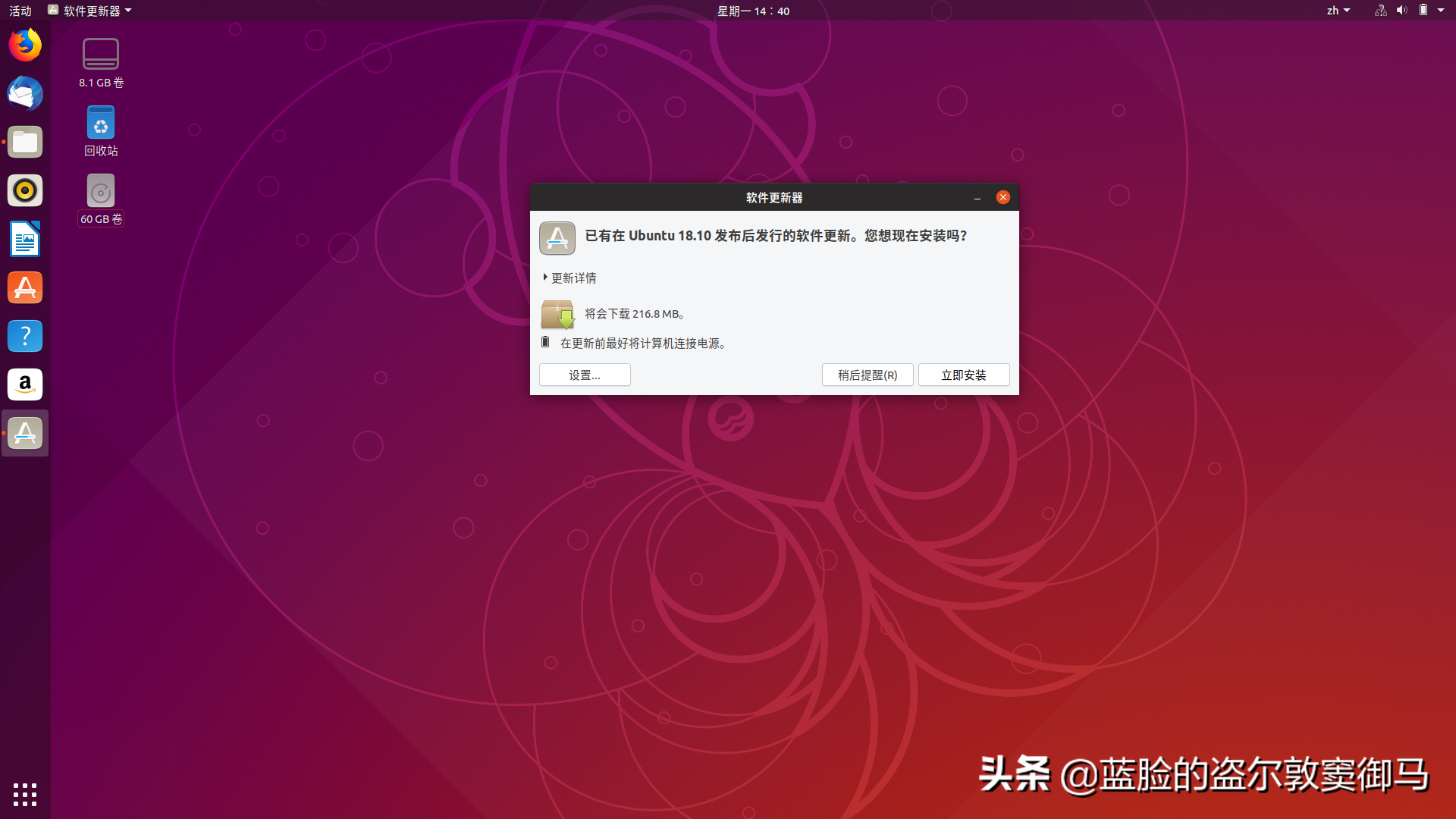Open the zh input language dropdown
The height and width of the screenshot is (819, 1456).
click(x=1338, y=11)
